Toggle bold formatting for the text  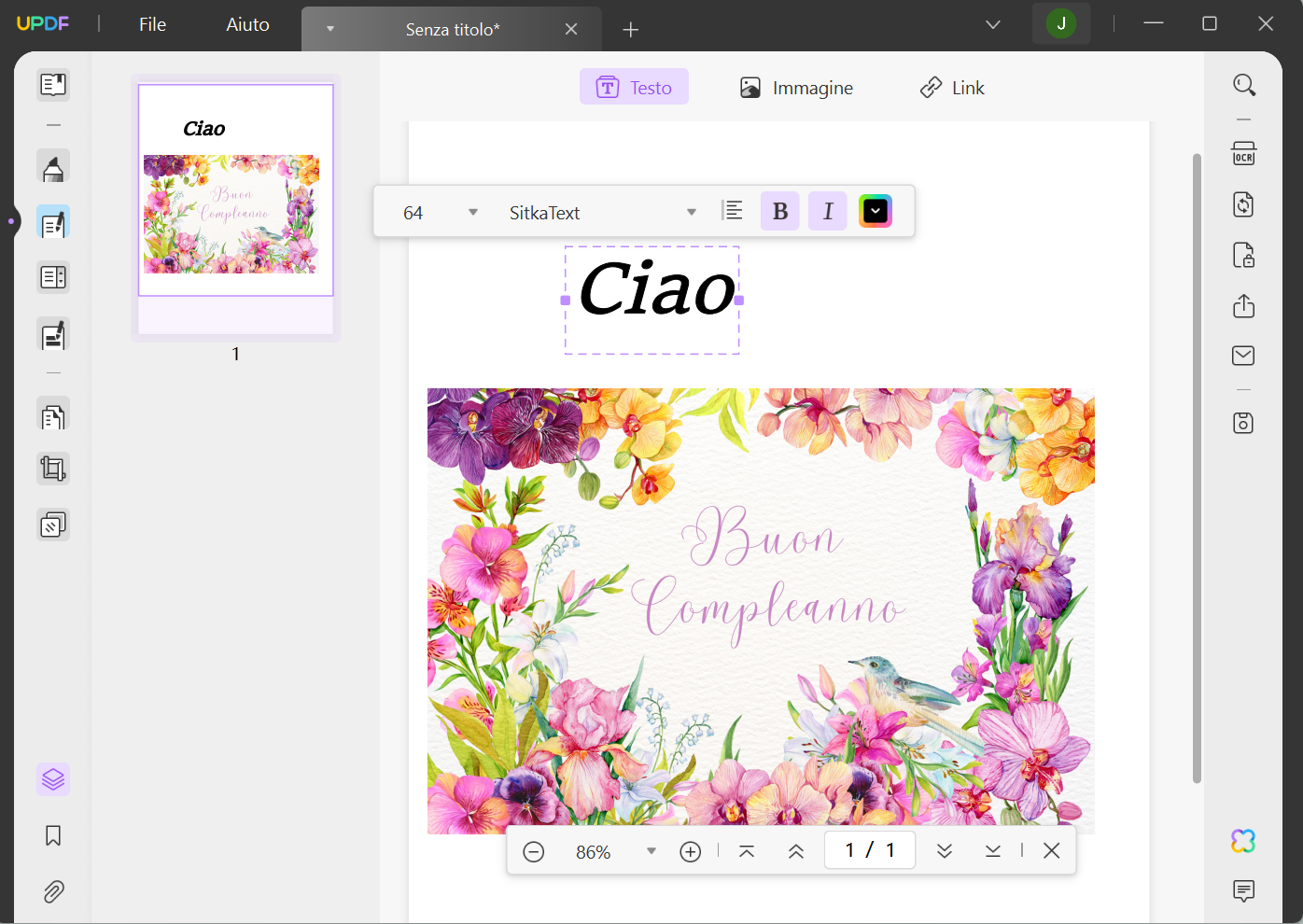(x=779, y=211)
